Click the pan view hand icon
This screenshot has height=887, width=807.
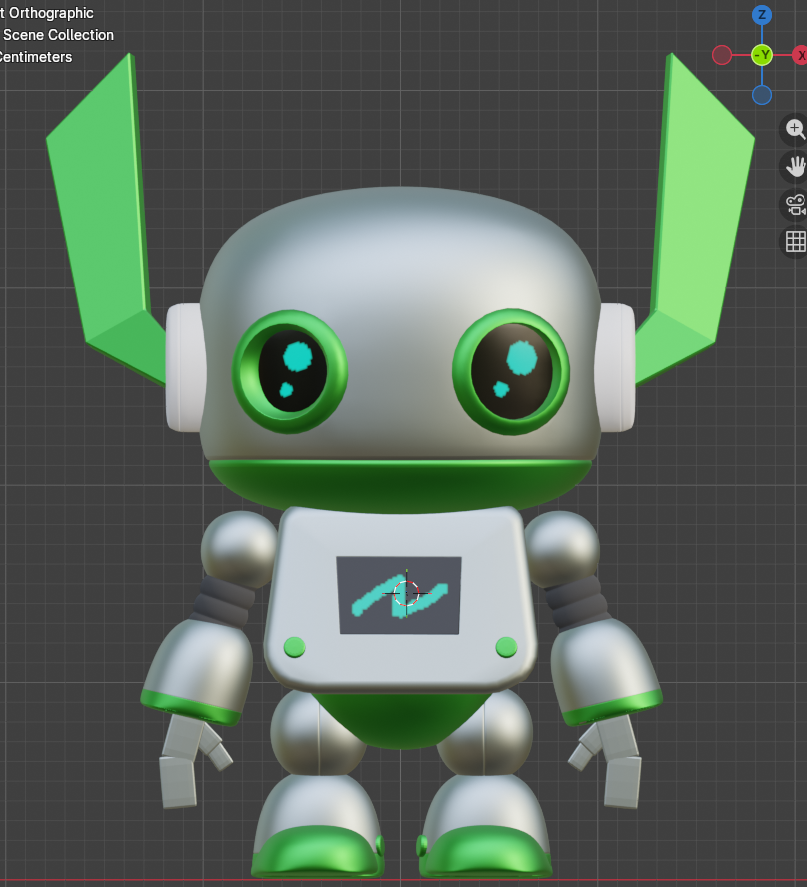click(795, 167)
